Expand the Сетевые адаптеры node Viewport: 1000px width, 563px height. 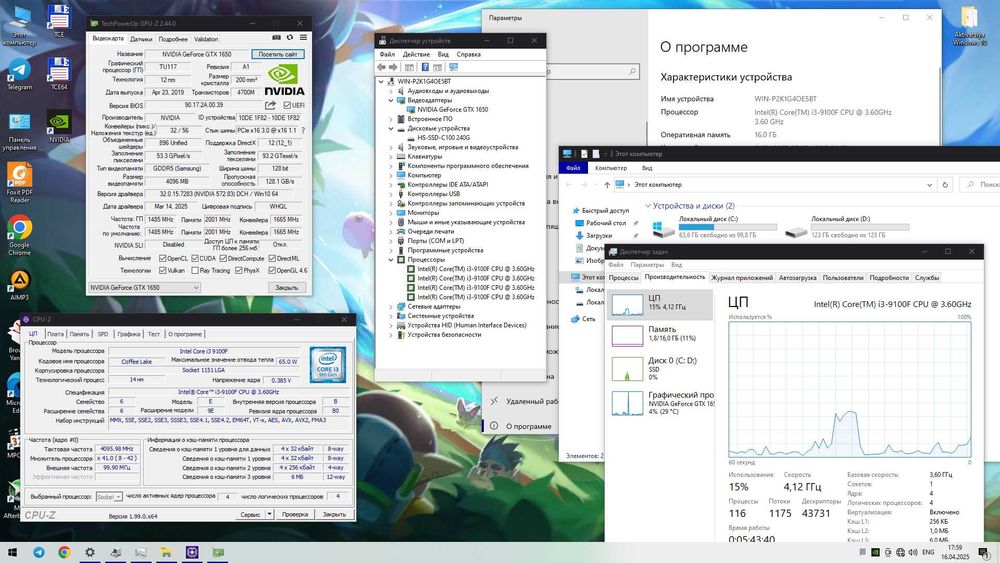[391, 307]
